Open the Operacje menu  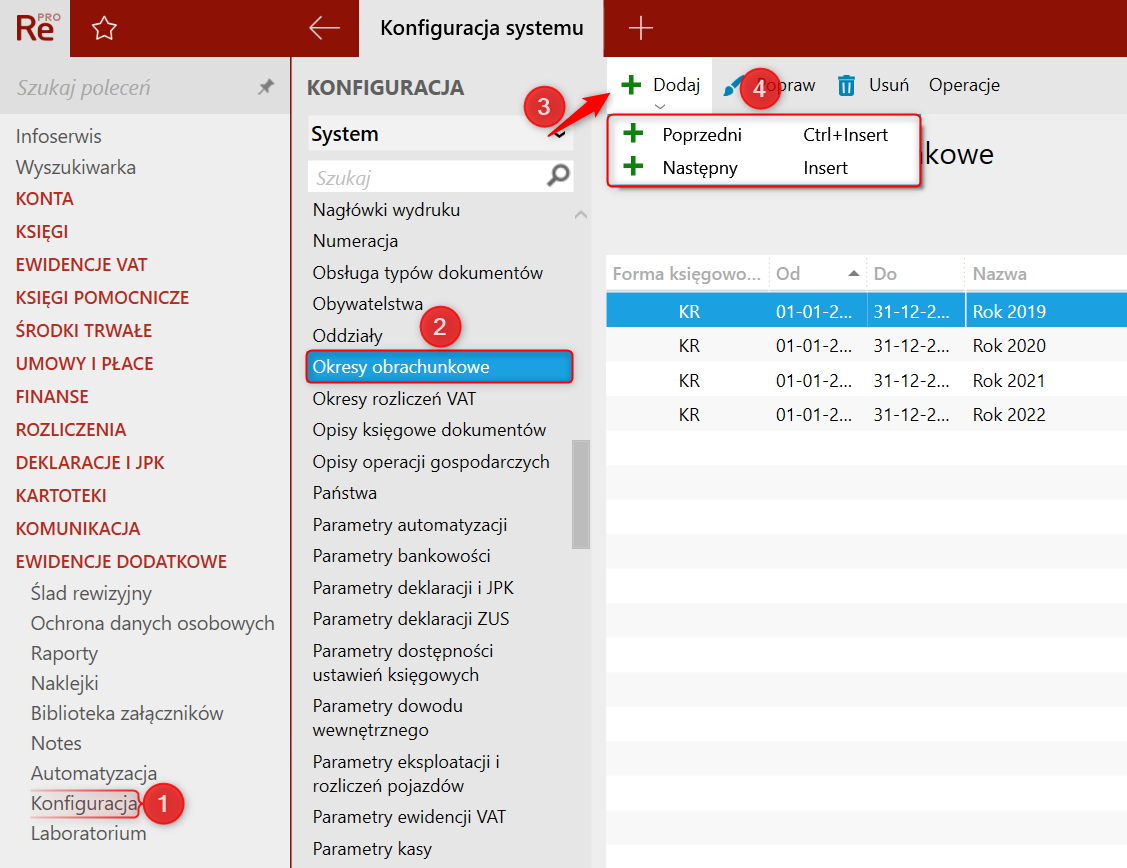pyautogui.click(x=964, y=86)
